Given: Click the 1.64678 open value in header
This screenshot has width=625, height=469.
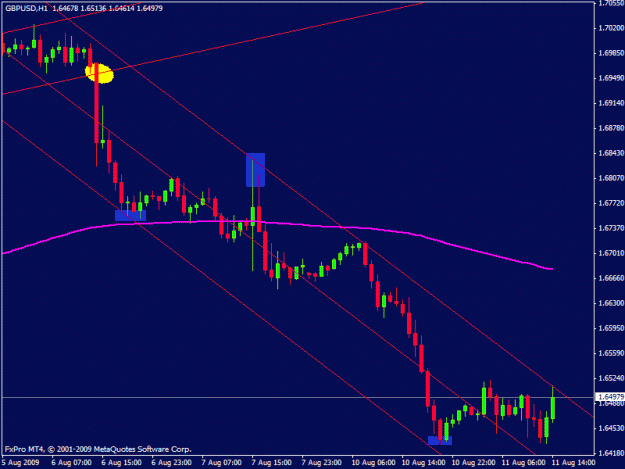Looking at the screenshot, I should point(65,8).
